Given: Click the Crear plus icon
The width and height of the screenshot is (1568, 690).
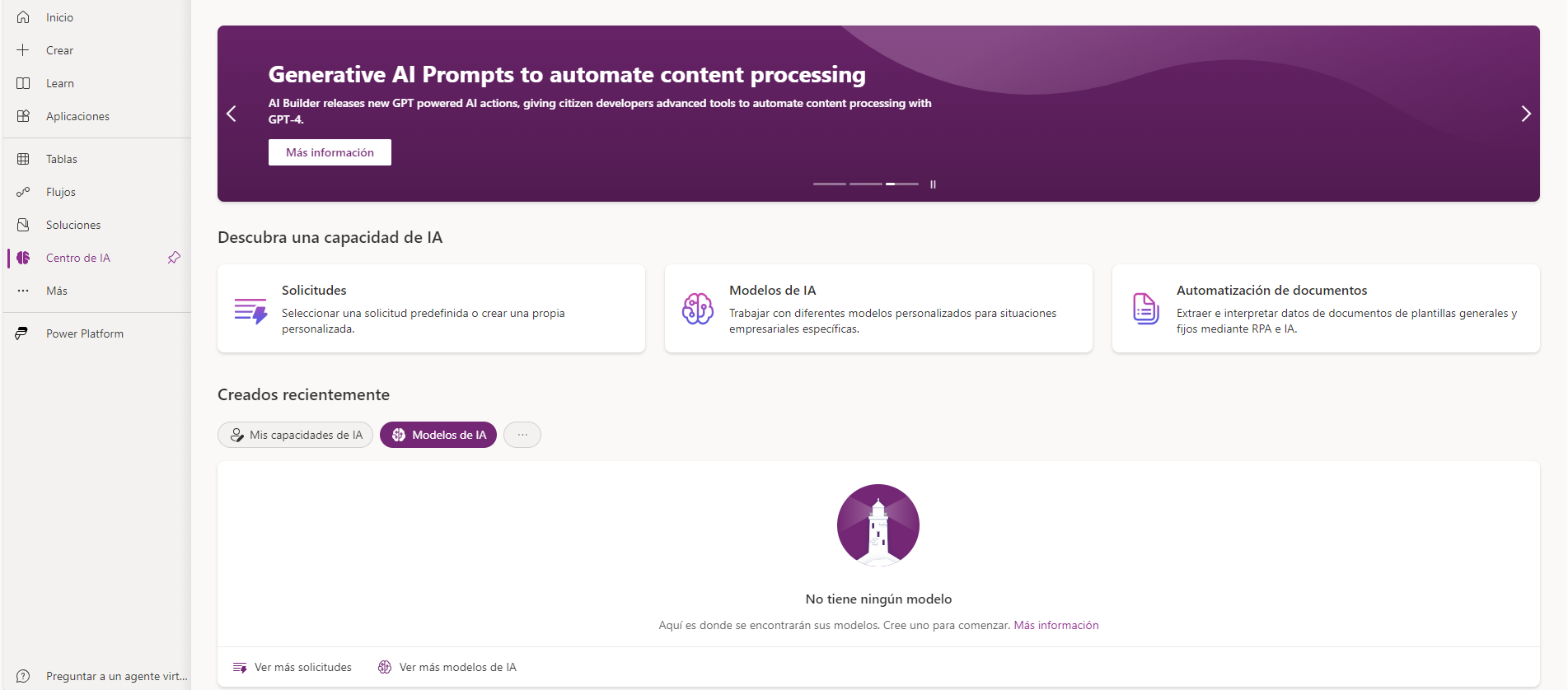Looking at the screenshot, I should 23,50.
